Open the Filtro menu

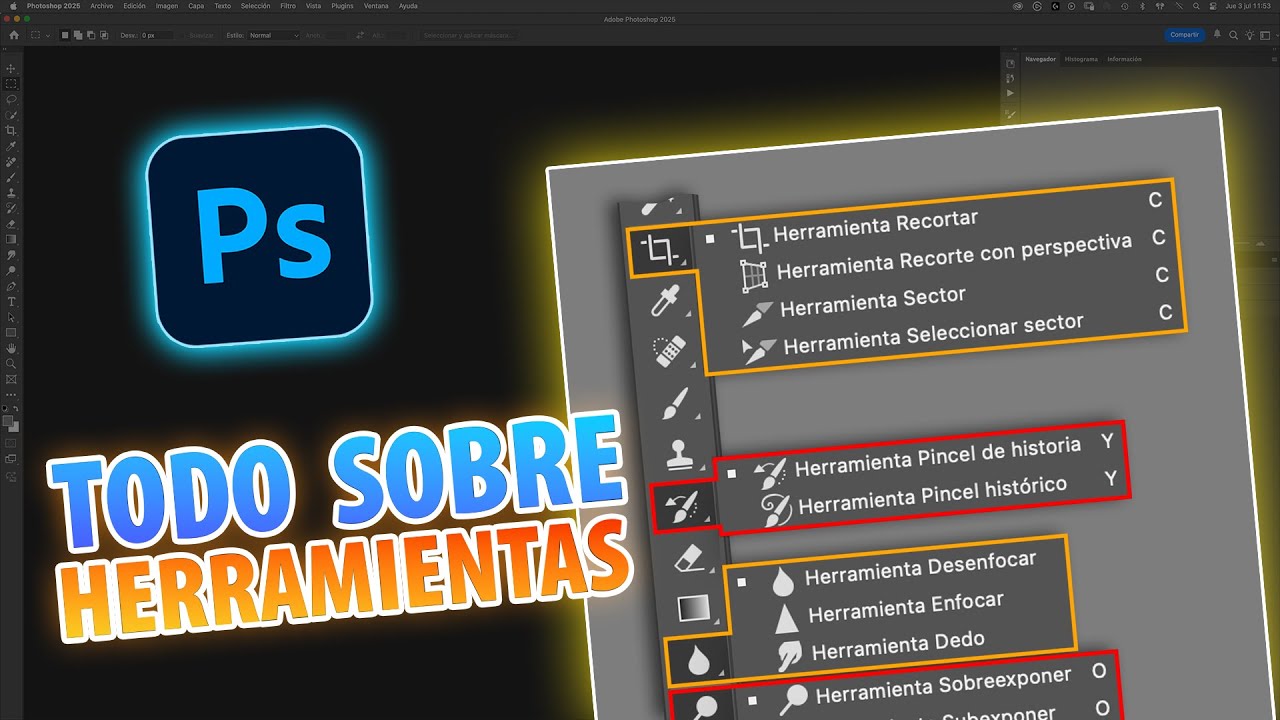click(x=288, y=5)
